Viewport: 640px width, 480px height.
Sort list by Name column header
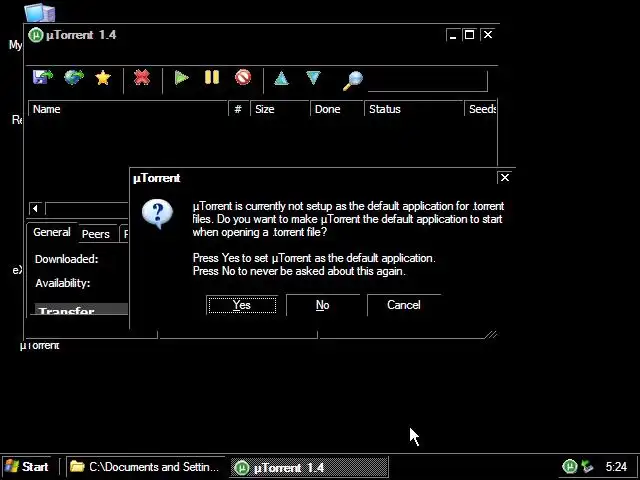127,109
